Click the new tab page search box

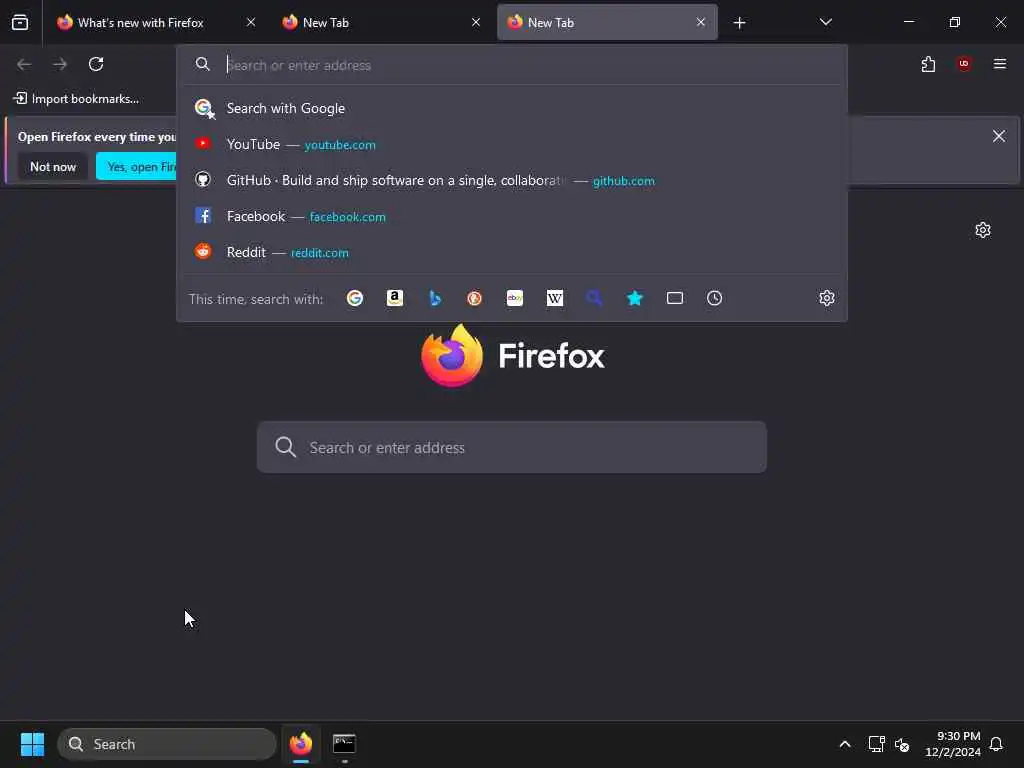511,447
